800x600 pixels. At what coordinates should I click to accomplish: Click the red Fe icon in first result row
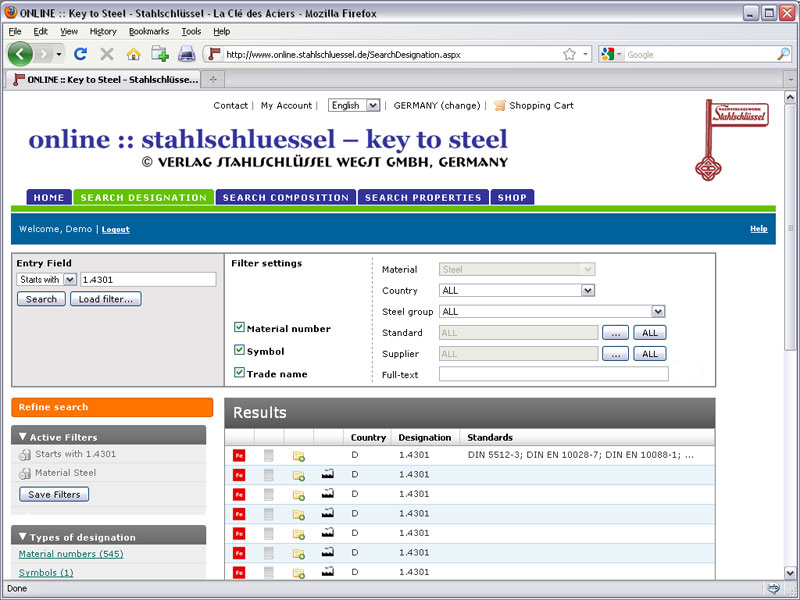click(239, 455)
